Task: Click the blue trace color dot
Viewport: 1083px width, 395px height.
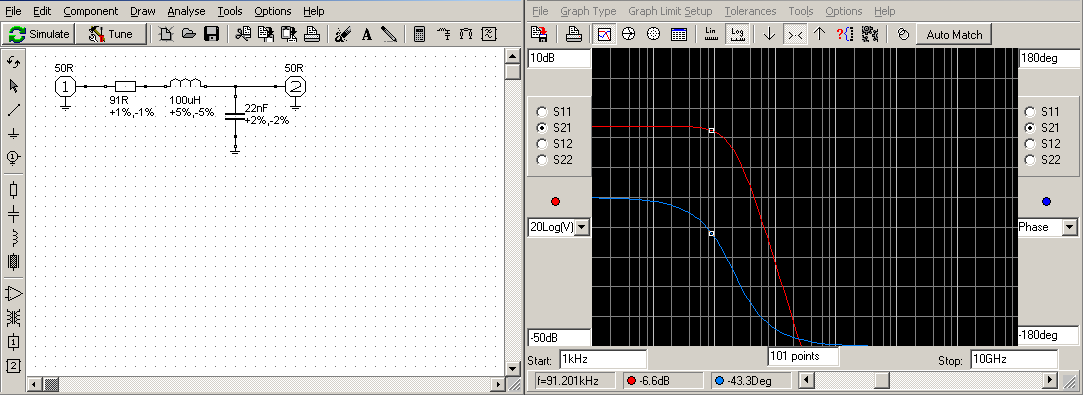Action: point(1046,202)
